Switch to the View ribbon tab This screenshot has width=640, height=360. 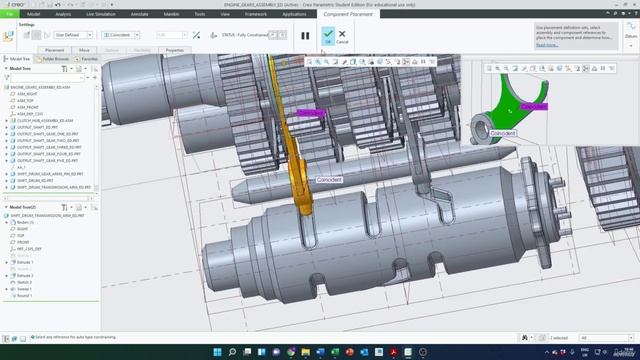point(225,14)
